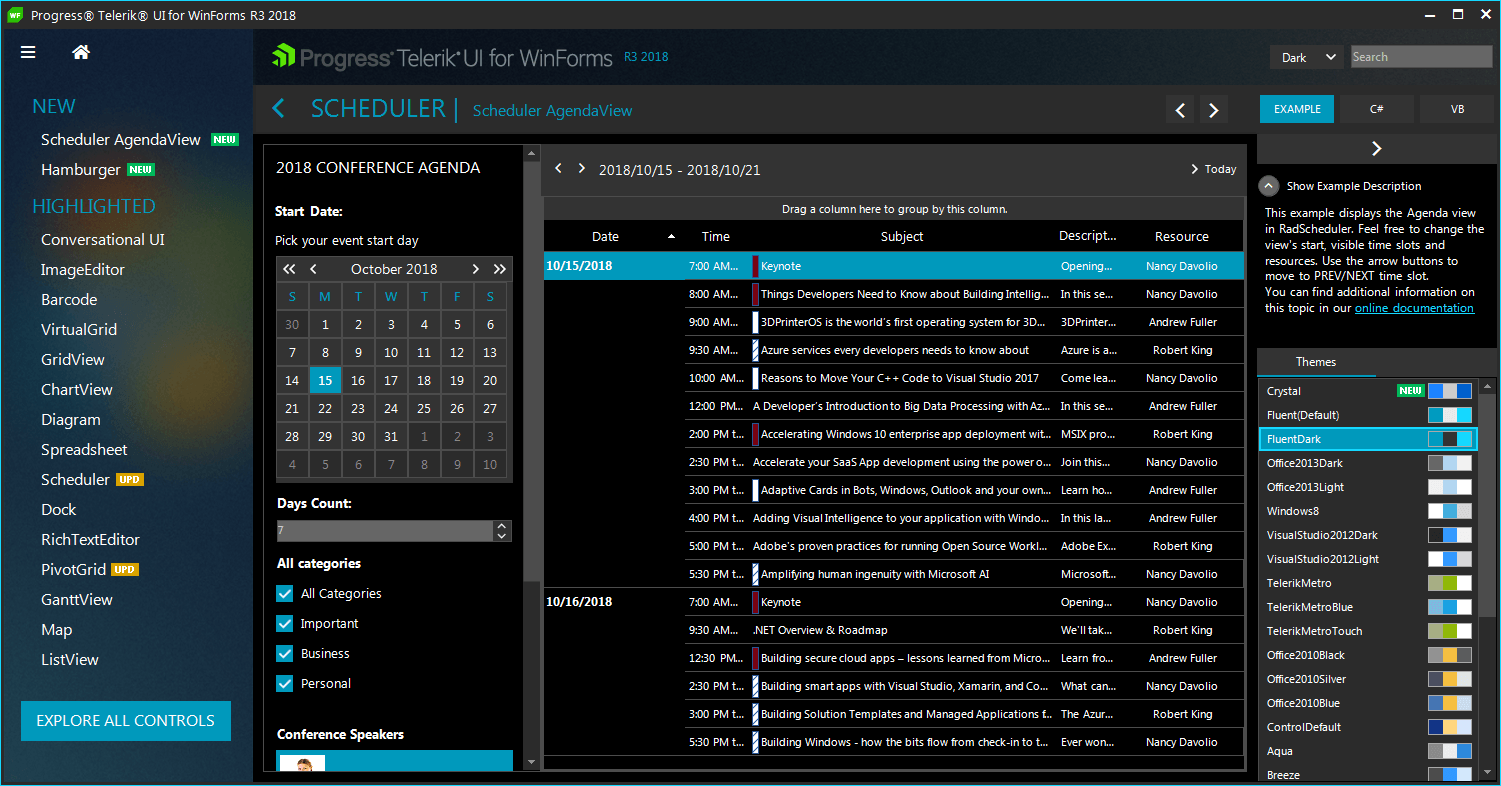This screenshot has width=1501, height=786.
Task: Show previous agenda date range
Action: tap(558, 169)
